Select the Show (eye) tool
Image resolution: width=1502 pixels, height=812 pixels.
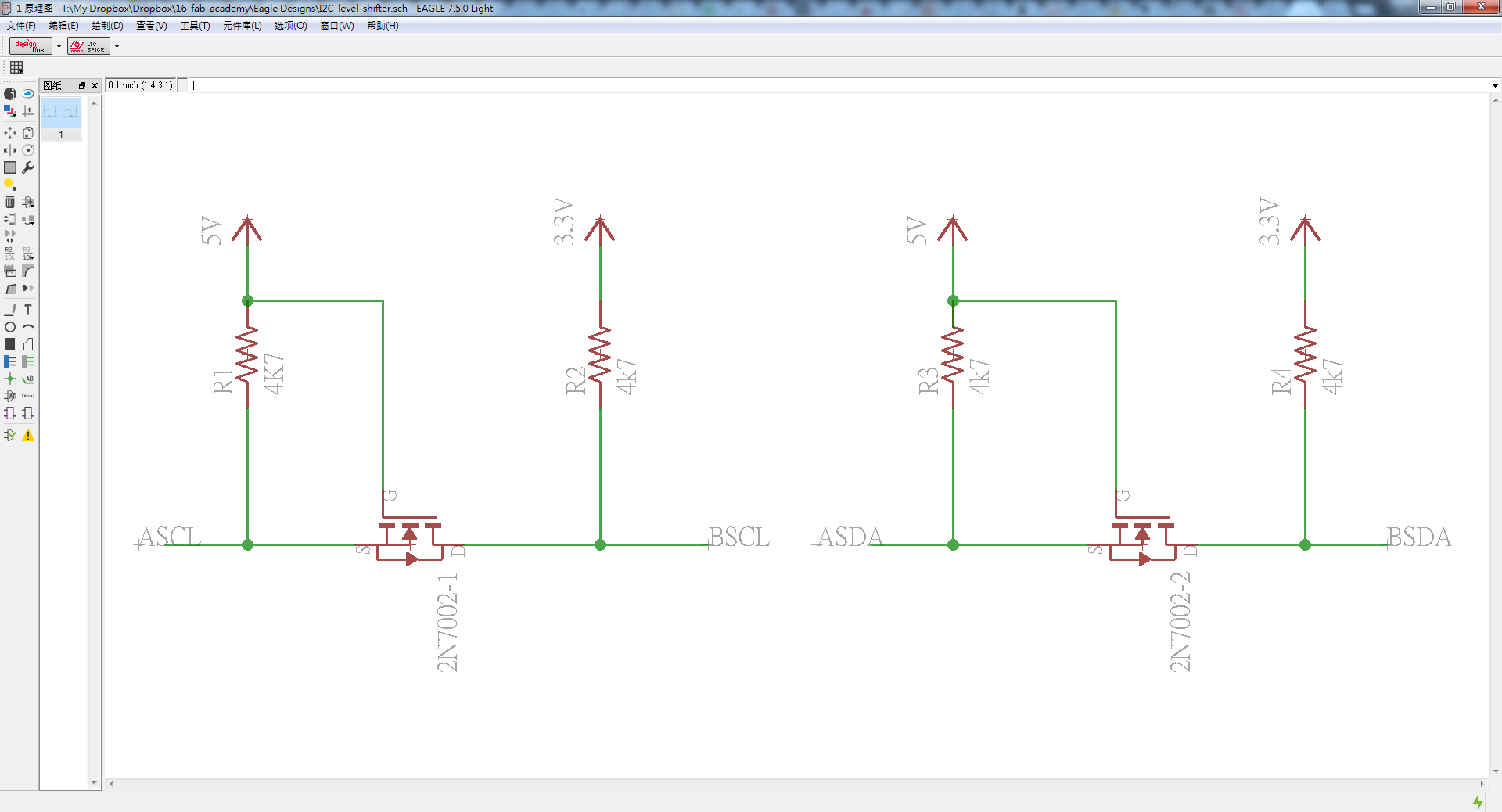click(28, 94)
